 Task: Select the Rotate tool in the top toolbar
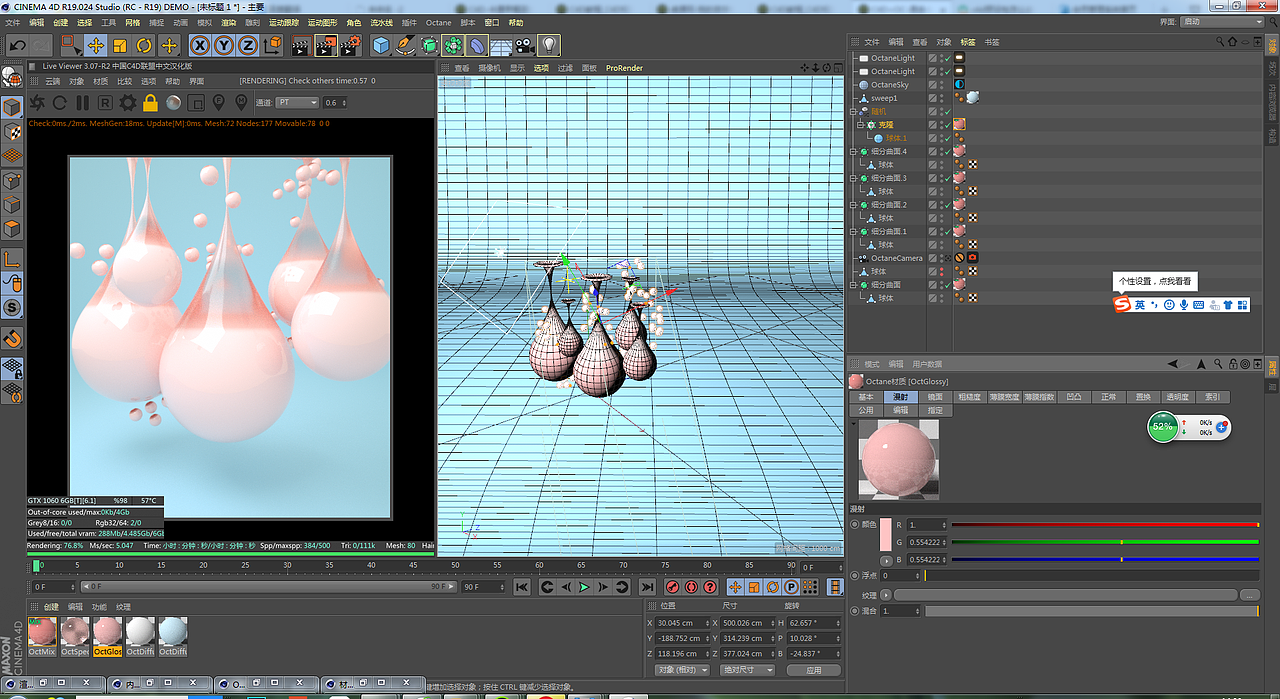pos(144,45)
